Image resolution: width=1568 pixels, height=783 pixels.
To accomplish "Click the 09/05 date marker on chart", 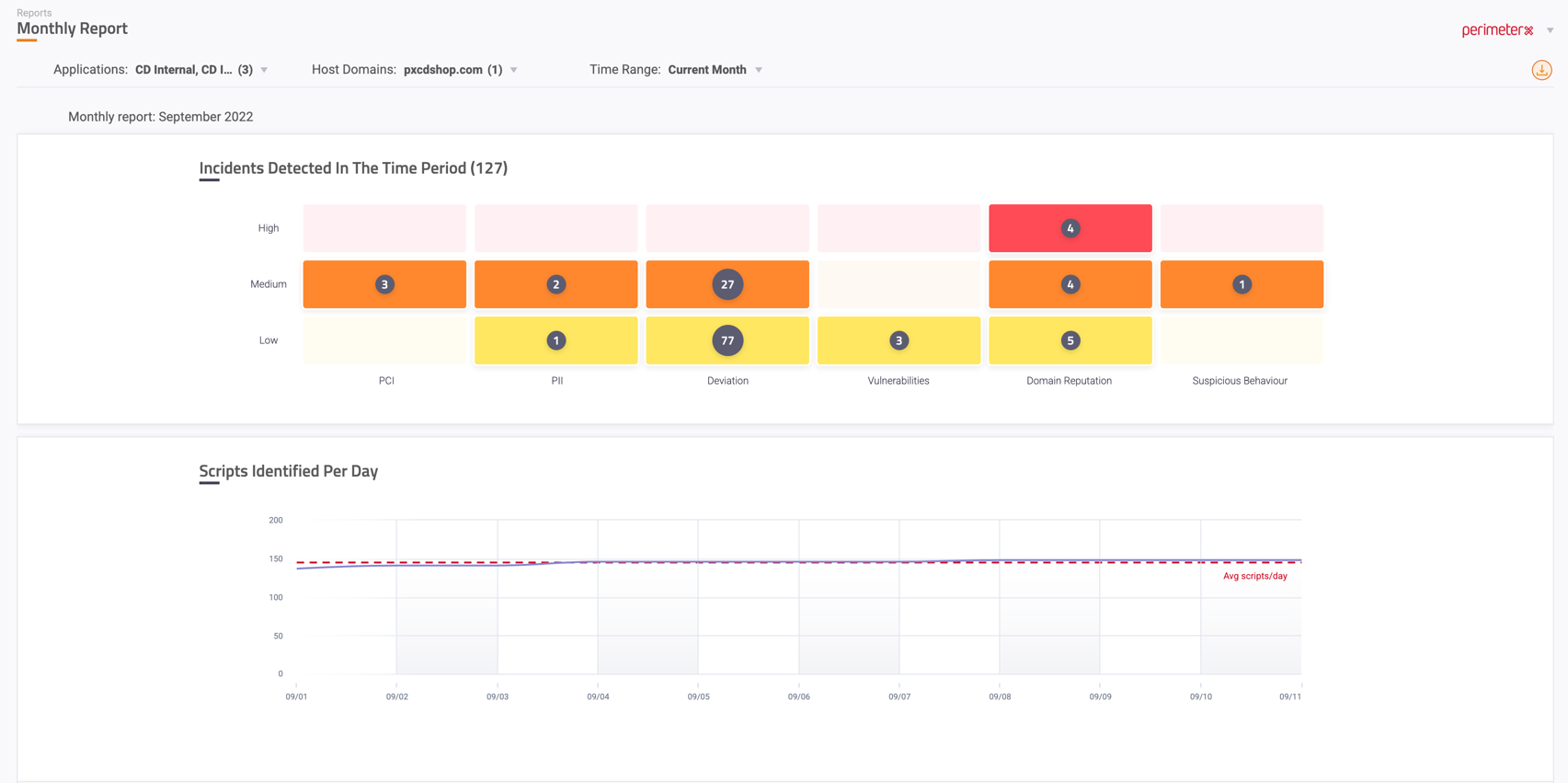I will coord(698,697).
